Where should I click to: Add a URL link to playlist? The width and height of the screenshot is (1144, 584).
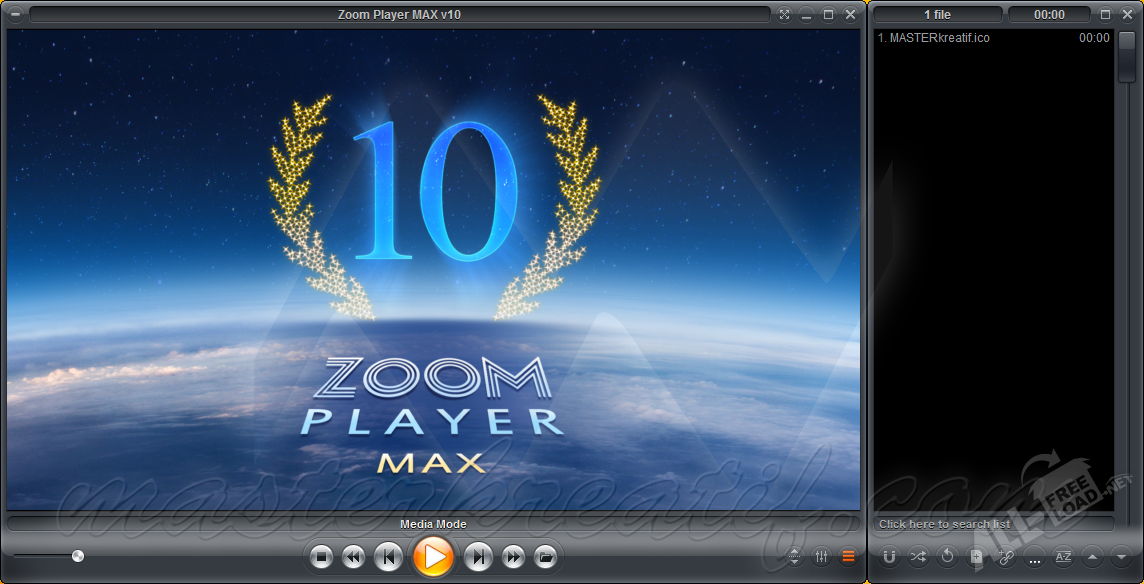(x=1006, y=556)
